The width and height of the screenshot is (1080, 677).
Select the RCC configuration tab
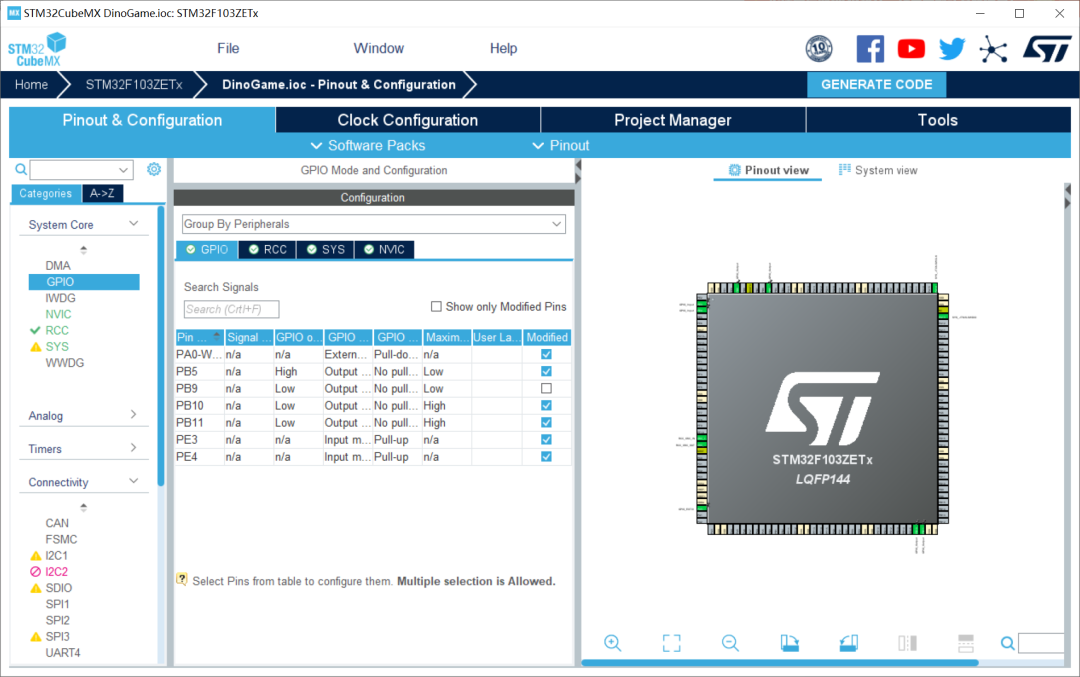(x=267, y=249)
